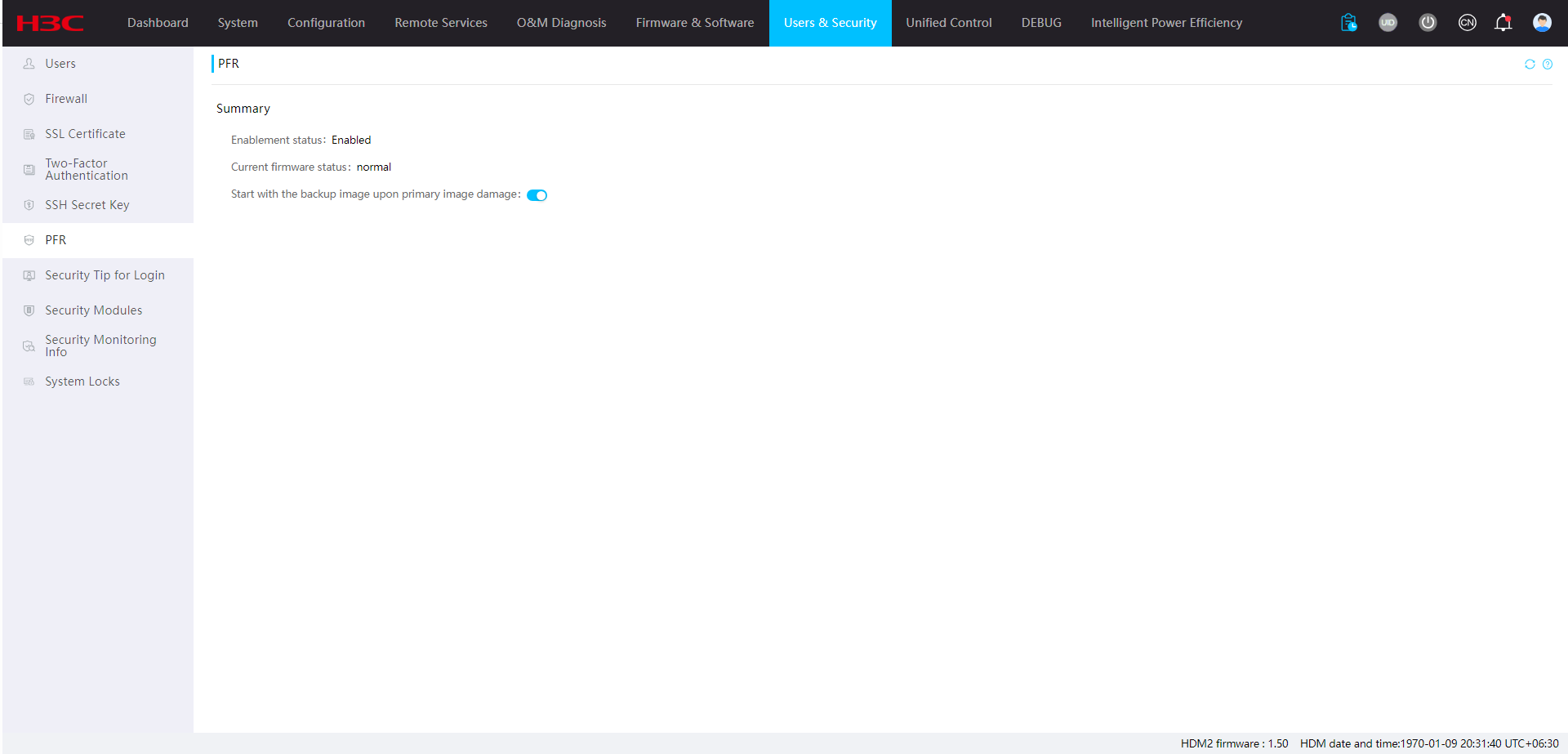Toggle the UID LED icon
Viewport: 1568px width, 754px height.
coord(1388,23)
